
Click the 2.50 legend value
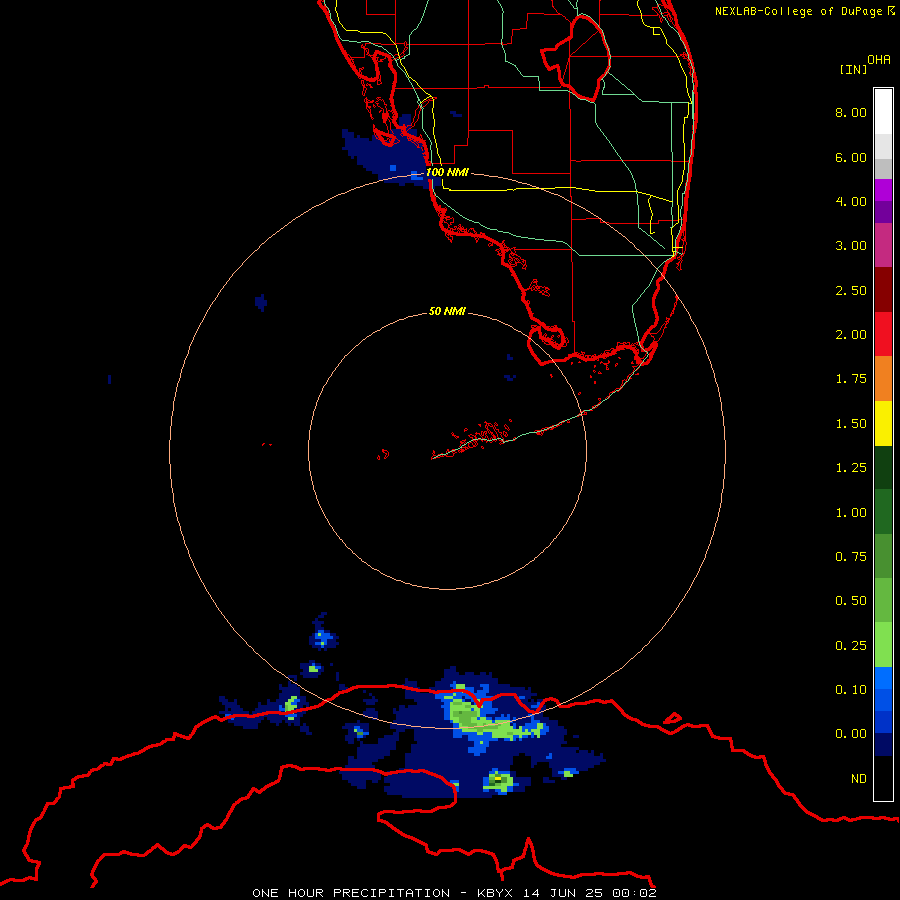pos(851,290)
